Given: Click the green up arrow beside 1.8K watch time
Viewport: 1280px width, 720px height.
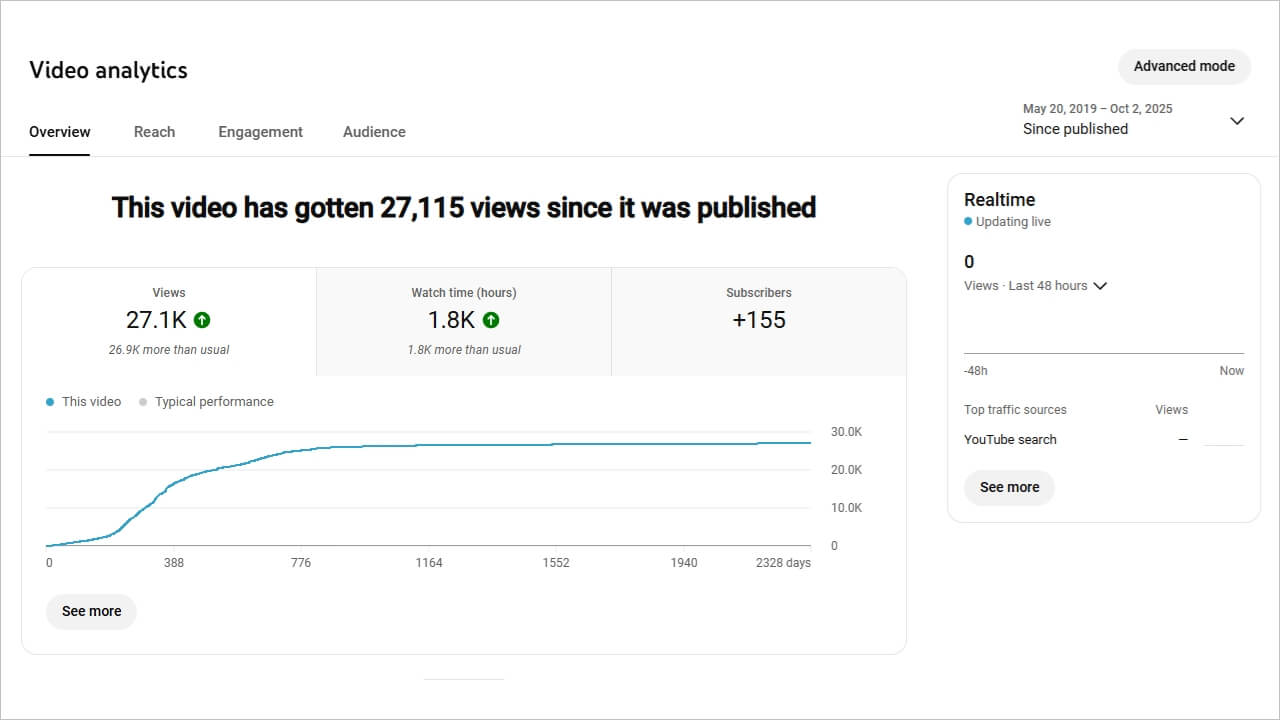Looking at the screenshot, I should coord(491,320).
